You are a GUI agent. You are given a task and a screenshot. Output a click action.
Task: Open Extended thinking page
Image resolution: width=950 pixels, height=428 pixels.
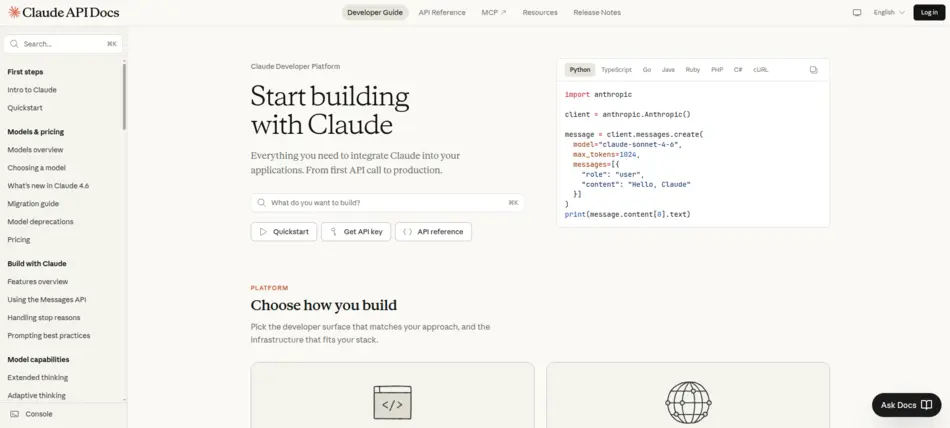(38, 377)
